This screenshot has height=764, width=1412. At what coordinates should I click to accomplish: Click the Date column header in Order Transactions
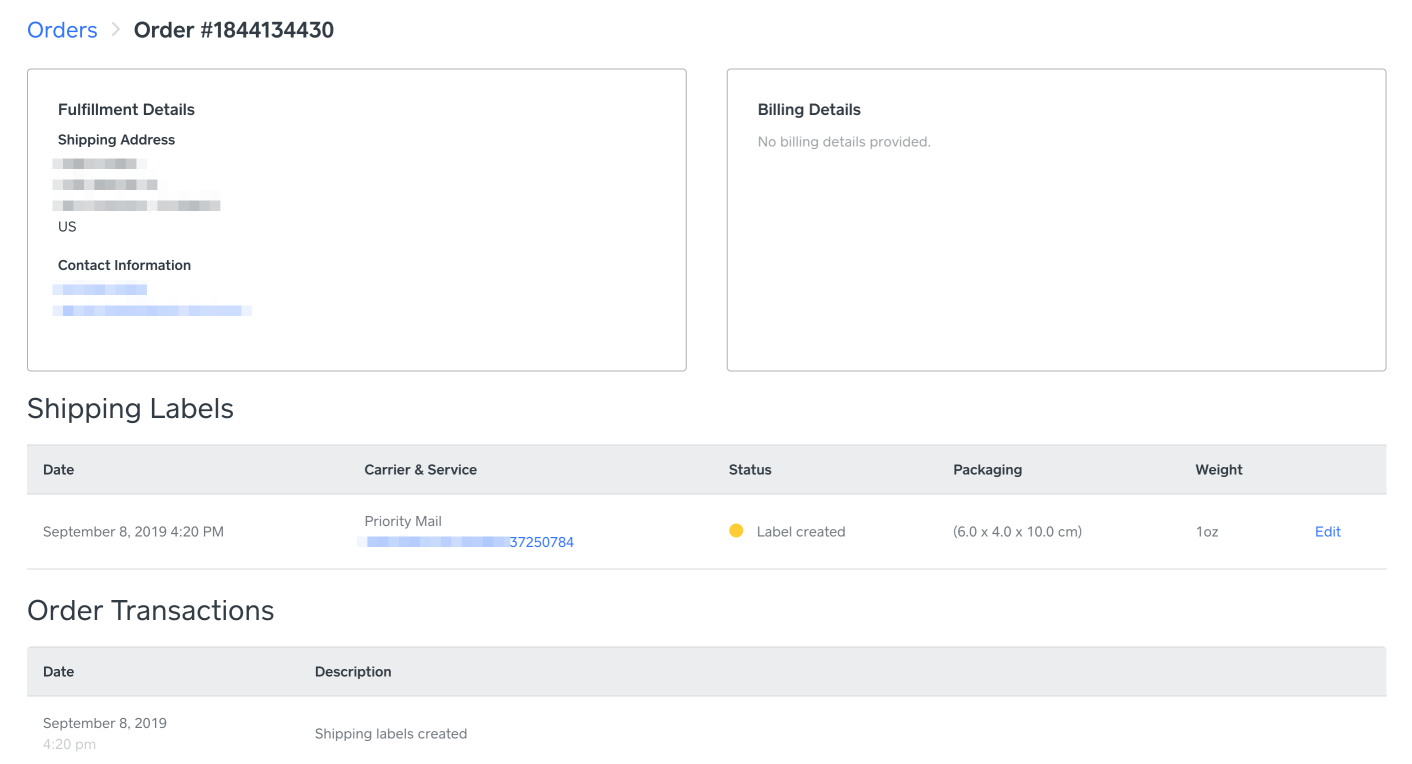click(59, 671)
